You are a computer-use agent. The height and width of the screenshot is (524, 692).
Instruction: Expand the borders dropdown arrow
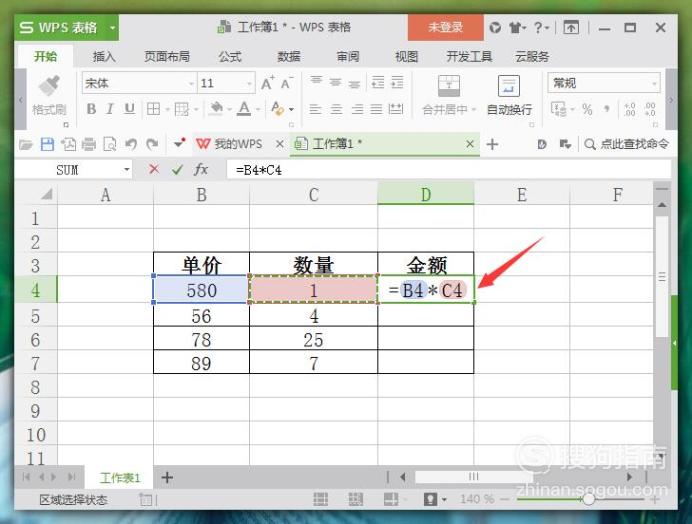(167, 109)
